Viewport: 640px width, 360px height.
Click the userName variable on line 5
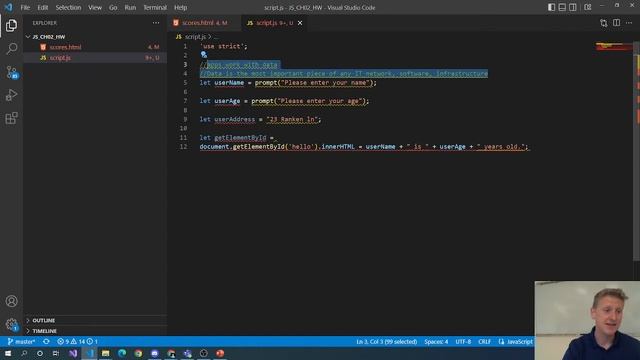coord(229,83)
